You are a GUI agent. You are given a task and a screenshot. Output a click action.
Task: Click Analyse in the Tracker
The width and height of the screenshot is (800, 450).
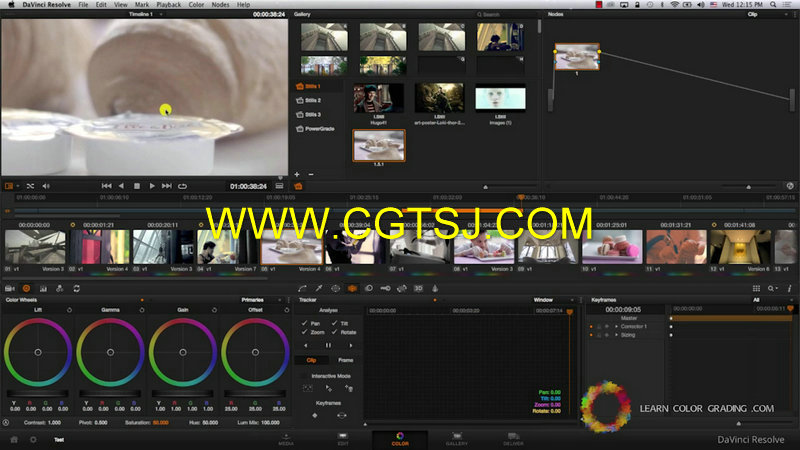tap(328, 310)
